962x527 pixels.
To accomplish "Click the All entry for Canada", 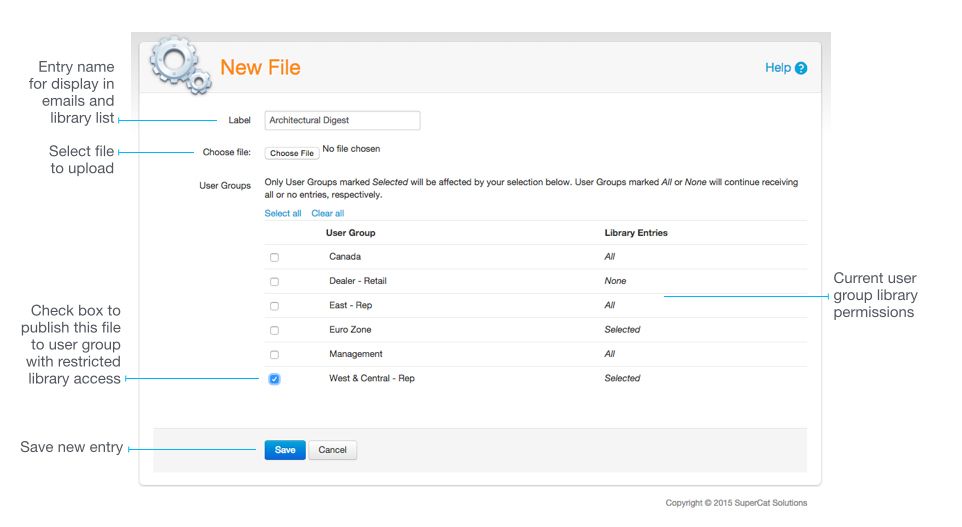I will (x=609, y=256).
